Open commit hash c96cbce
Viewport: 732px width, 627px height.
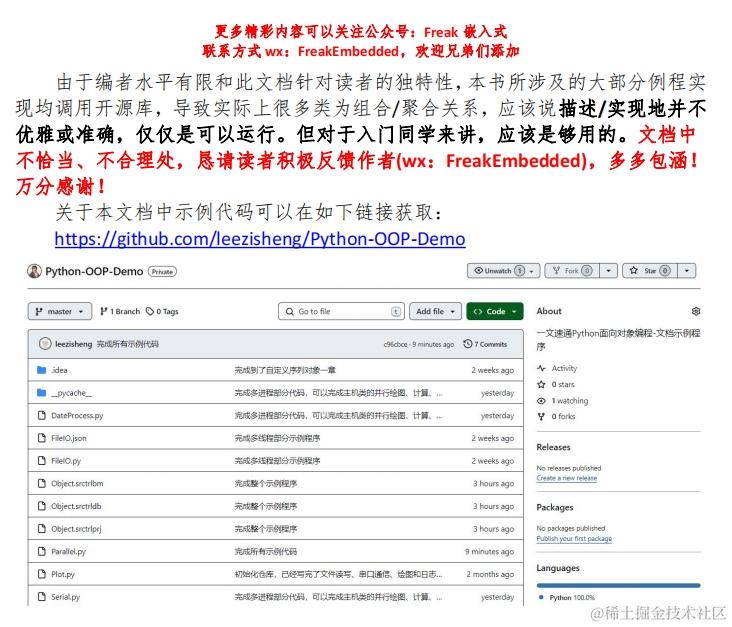(395, 344)
